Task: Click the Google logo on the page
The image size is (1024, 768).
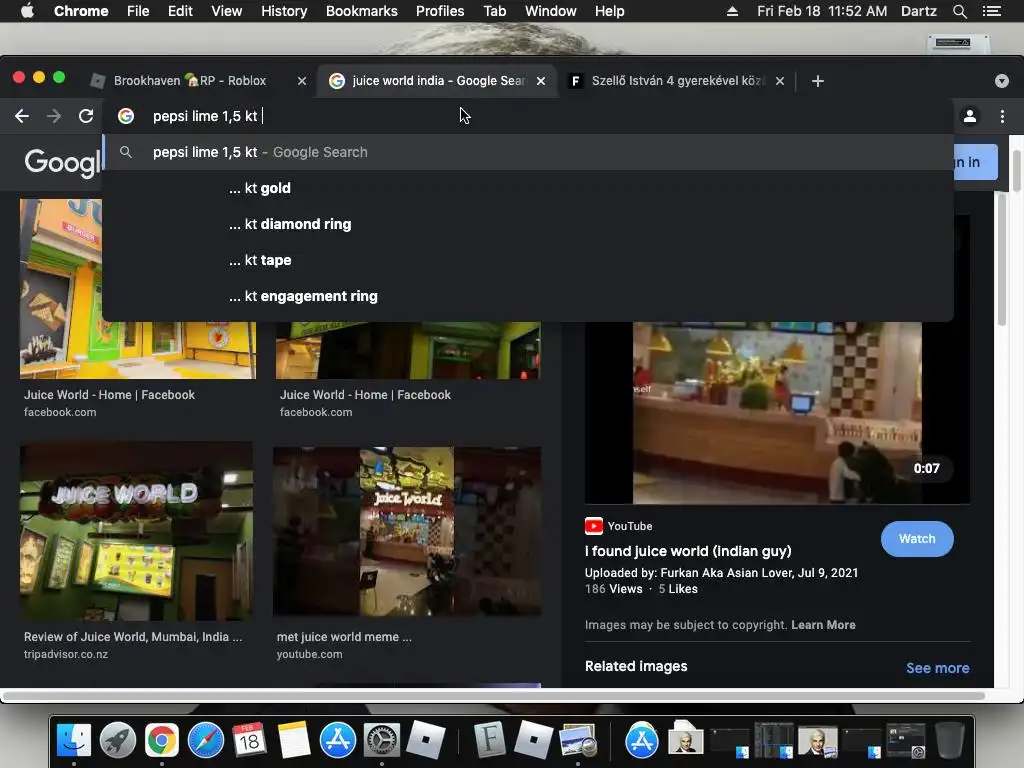Action: coord(63,162)
